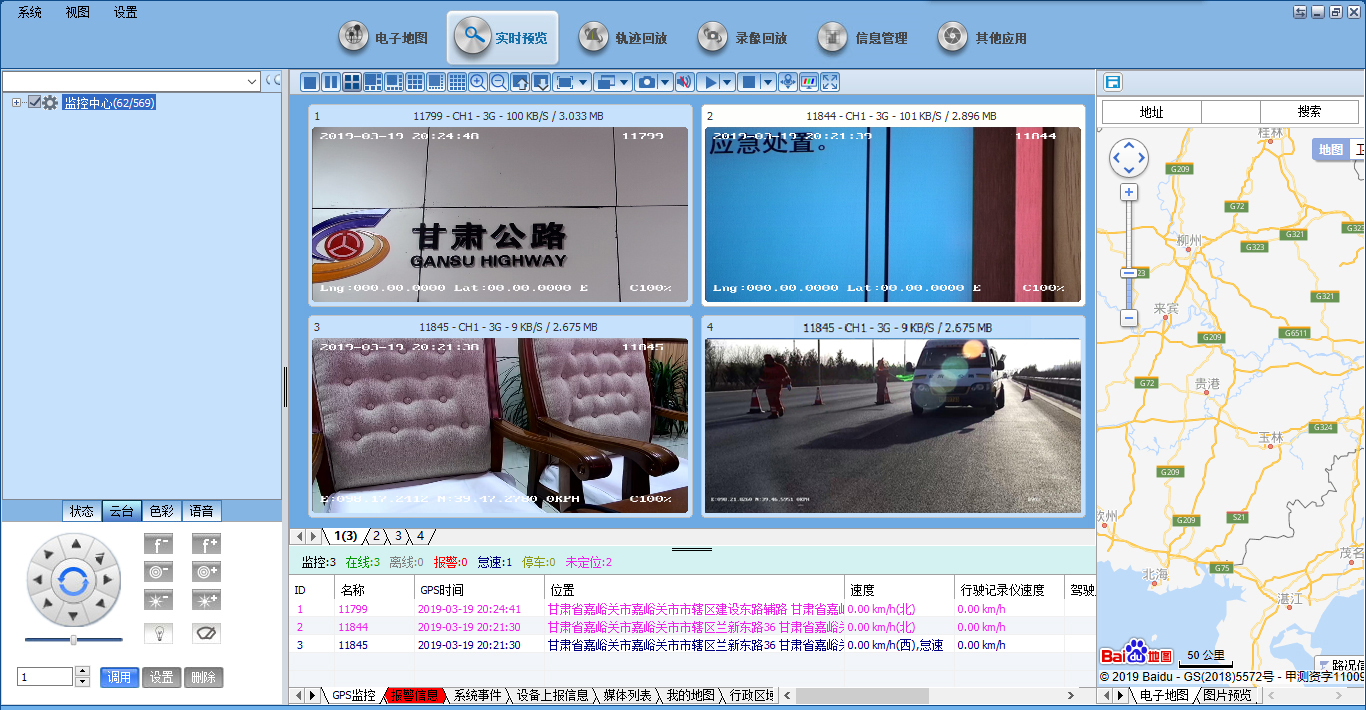The image size is (1366, 710).
Task: Switch to the 系统事件 tab
Action: (477, 695)
